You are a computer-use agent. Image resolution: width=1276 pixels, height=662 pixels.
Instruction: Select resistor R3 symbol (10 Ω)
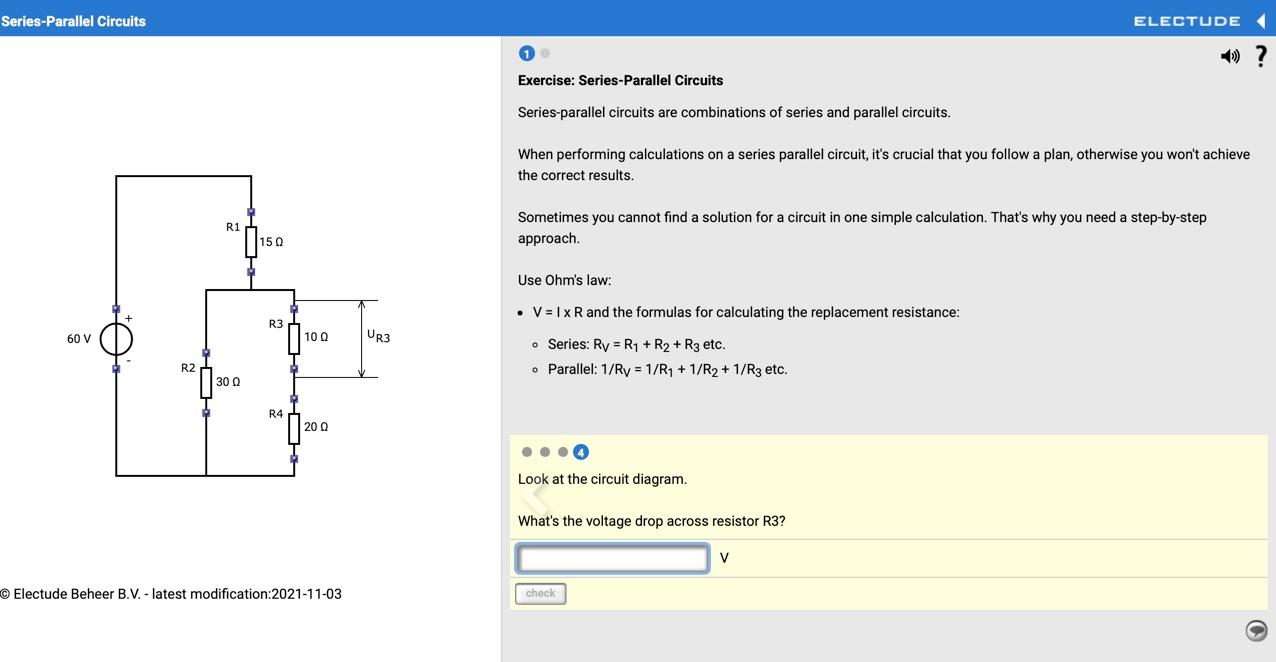pyautogui.click(x=294, y=338)
